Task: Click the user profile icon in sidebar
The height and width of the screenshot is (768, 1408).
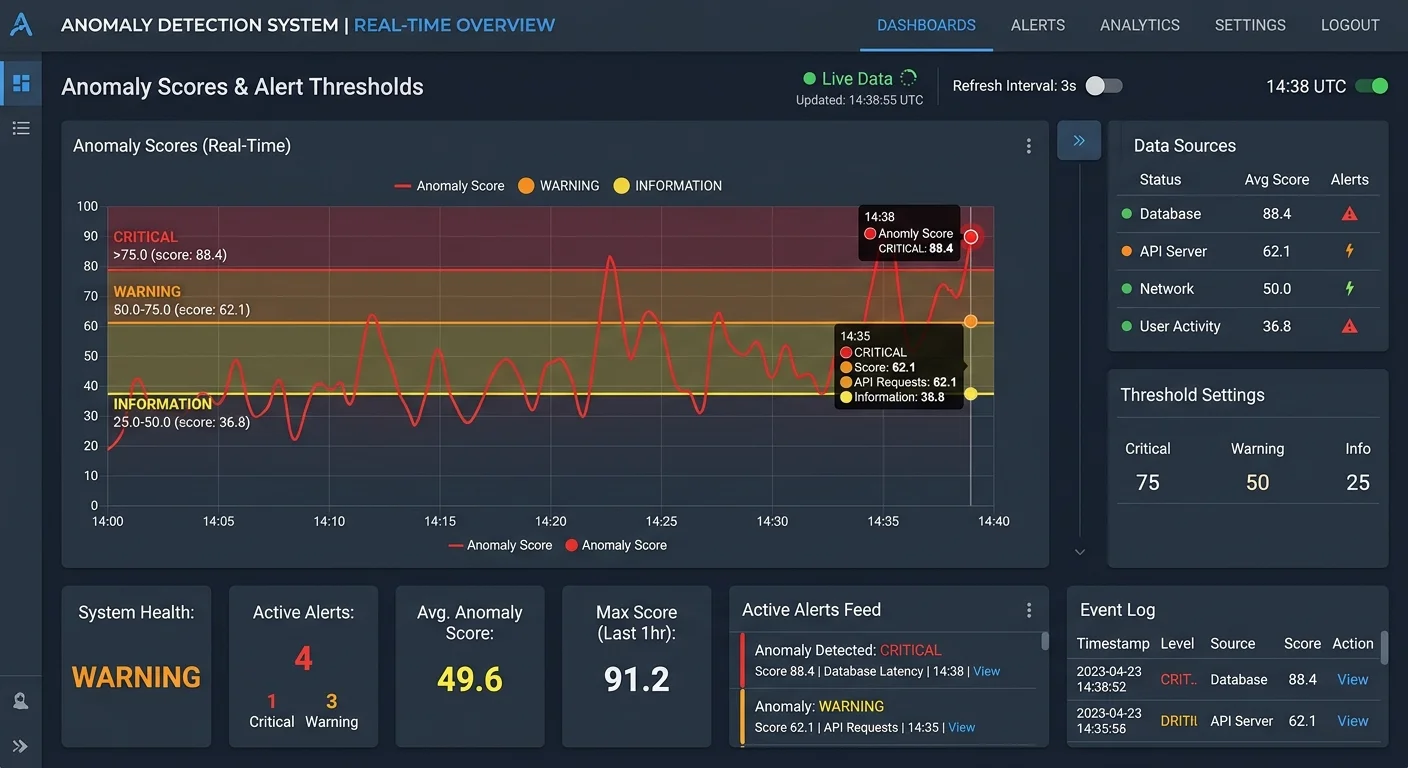Action: coord(21,701)
